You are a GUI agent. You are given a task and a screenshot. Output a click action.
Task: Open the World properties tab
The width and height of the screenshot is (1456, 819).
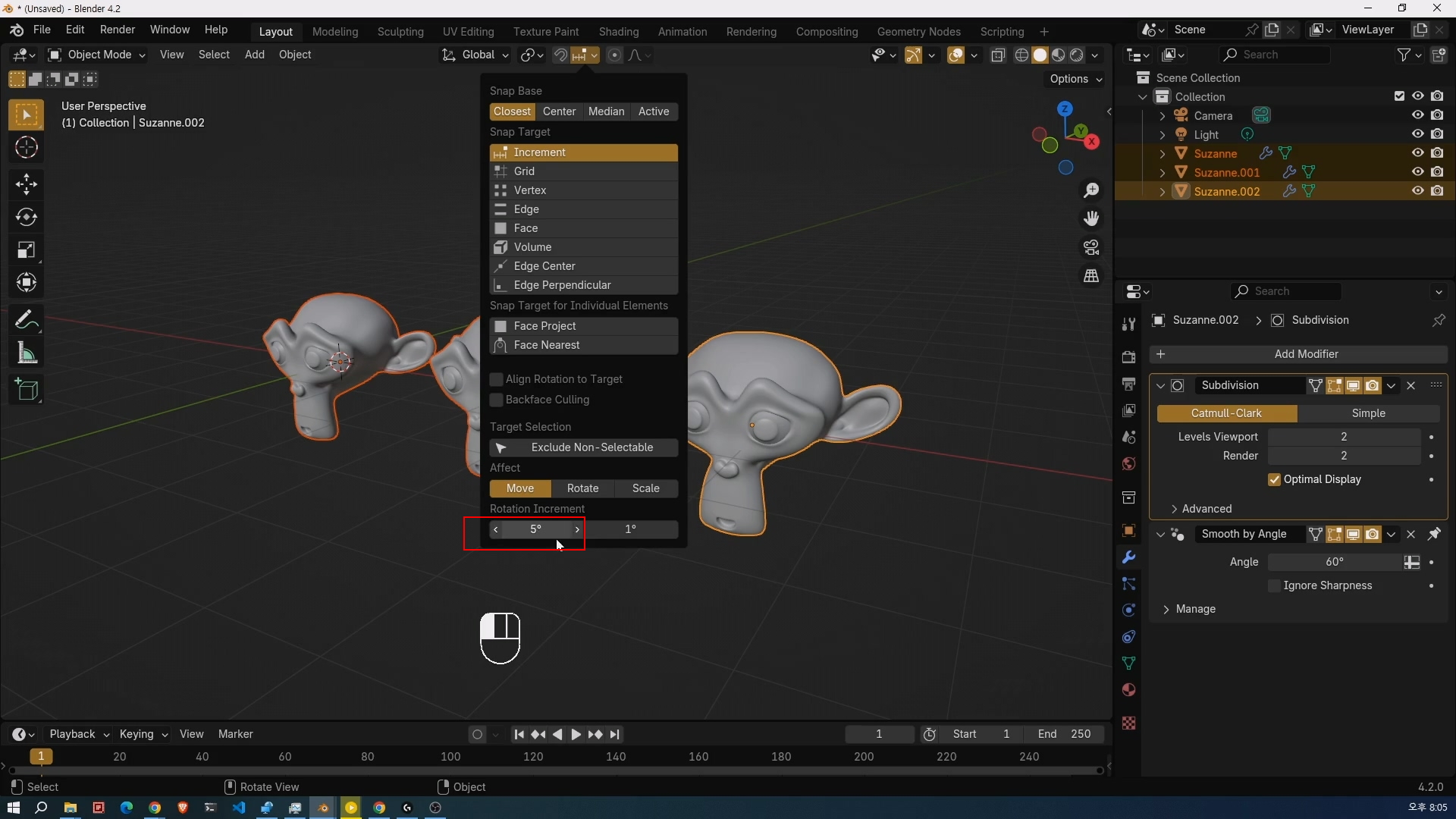coord(1128,464)
